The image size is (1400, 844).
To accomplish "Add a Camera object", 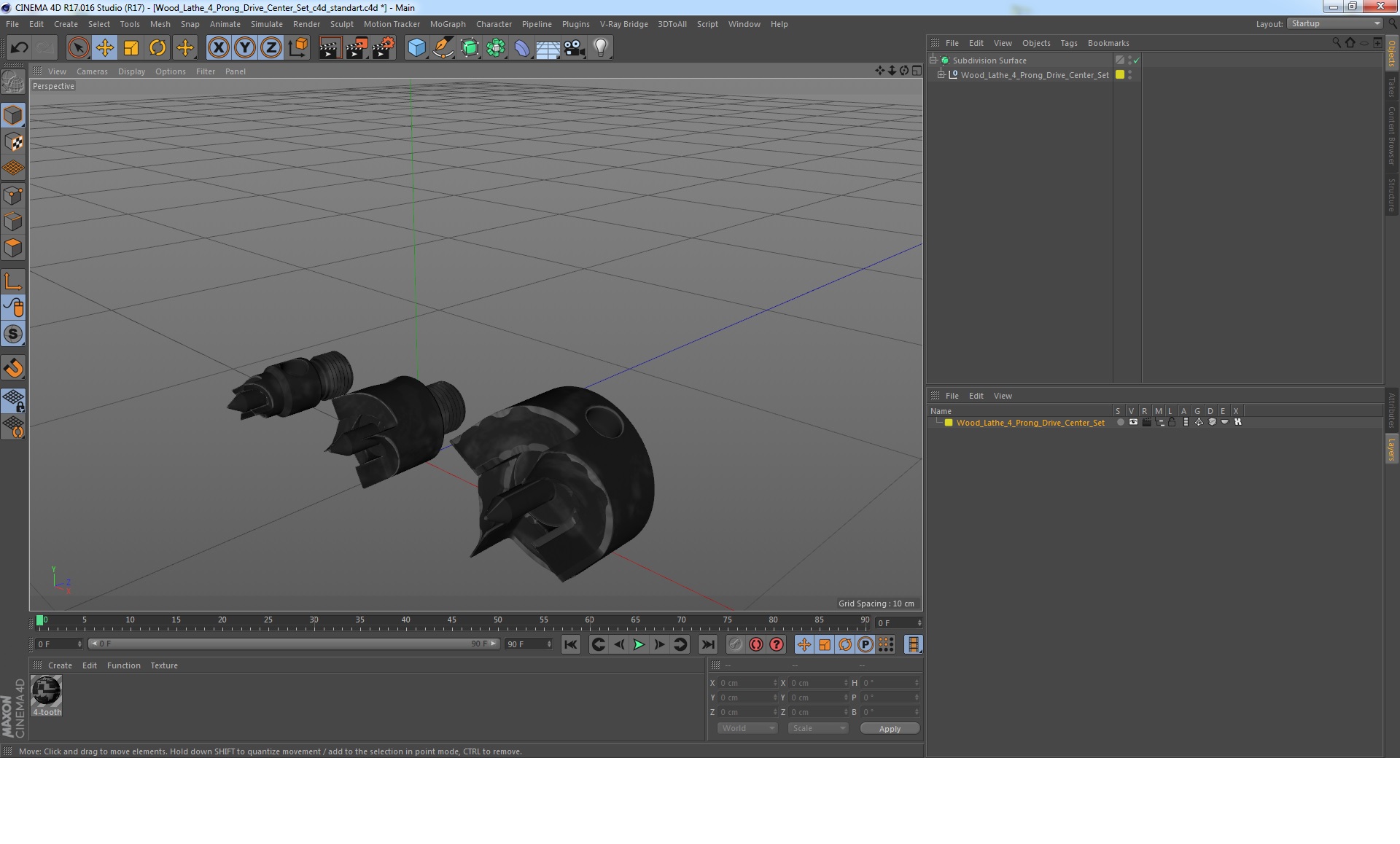I will pos(574,48).
